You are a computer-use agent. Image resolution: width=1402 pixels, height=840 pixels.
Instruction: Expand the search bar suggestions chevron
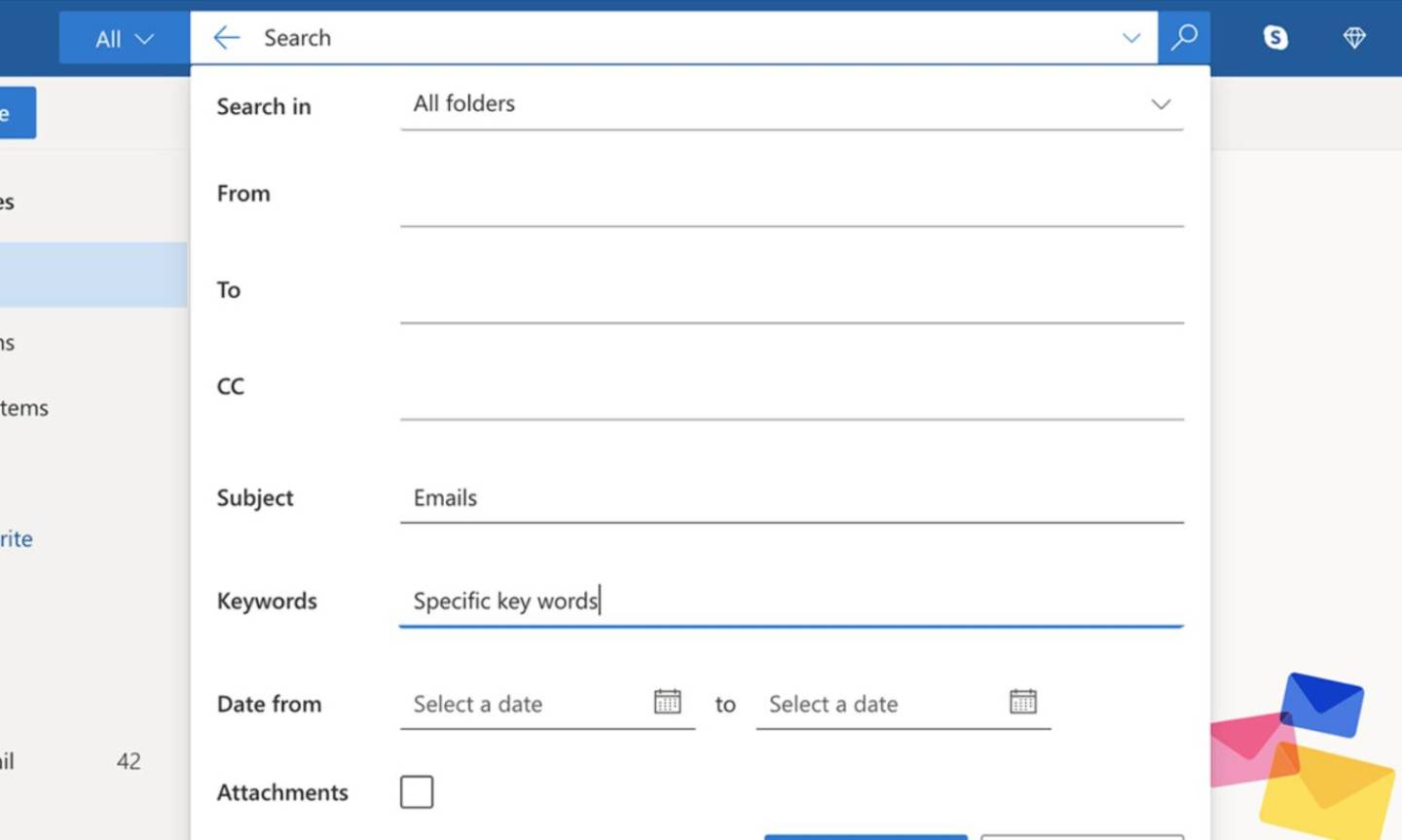point(1131,39)
